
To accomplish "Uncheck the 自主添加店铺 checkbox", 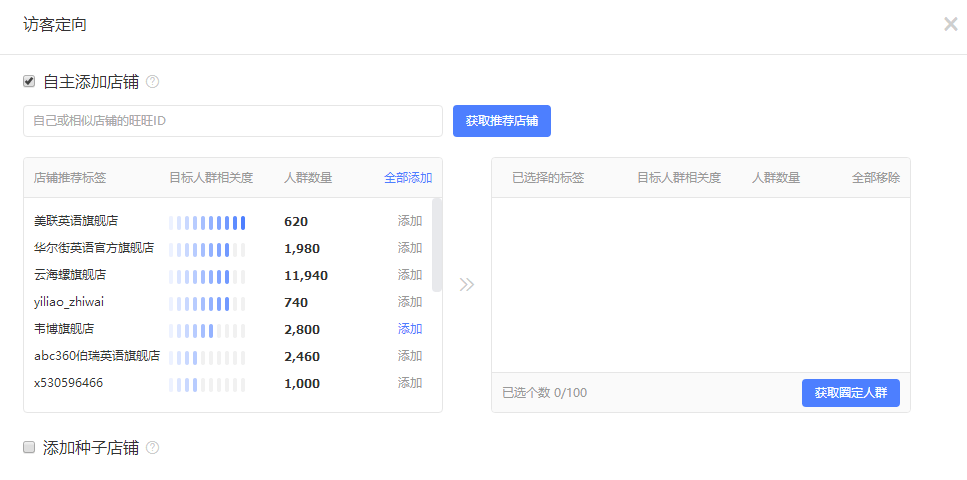I will [29, 81].
